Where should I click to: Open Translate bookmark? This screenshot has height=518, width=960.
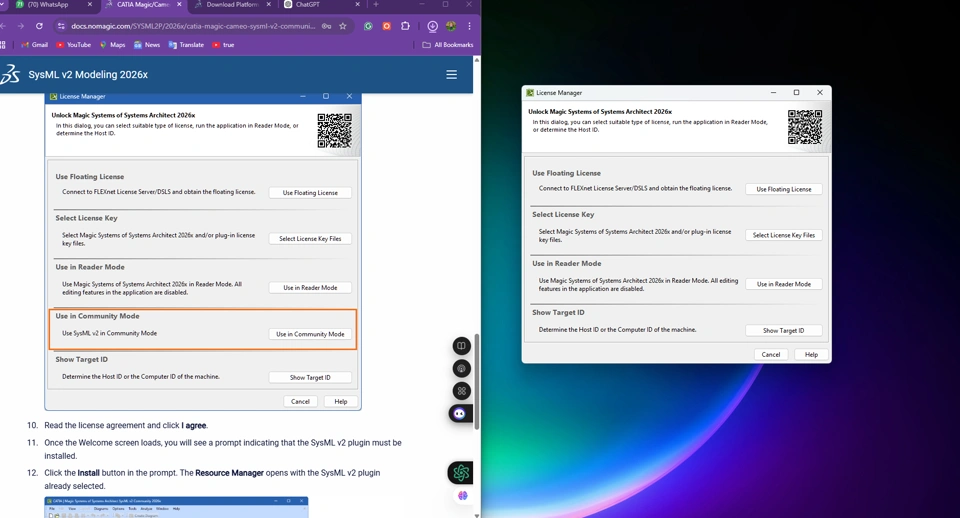pos(186,45)
